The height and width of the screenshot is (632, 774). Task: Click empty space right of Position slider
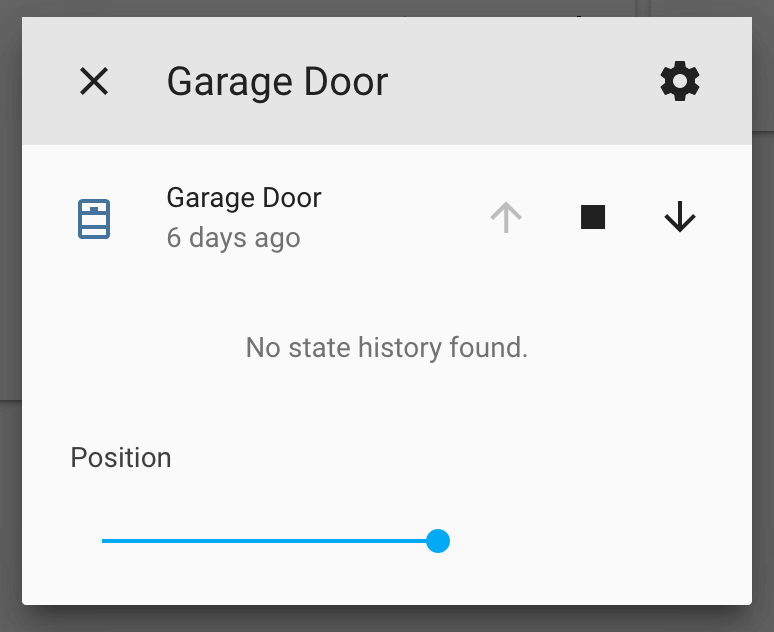click(x=600, y=541)
